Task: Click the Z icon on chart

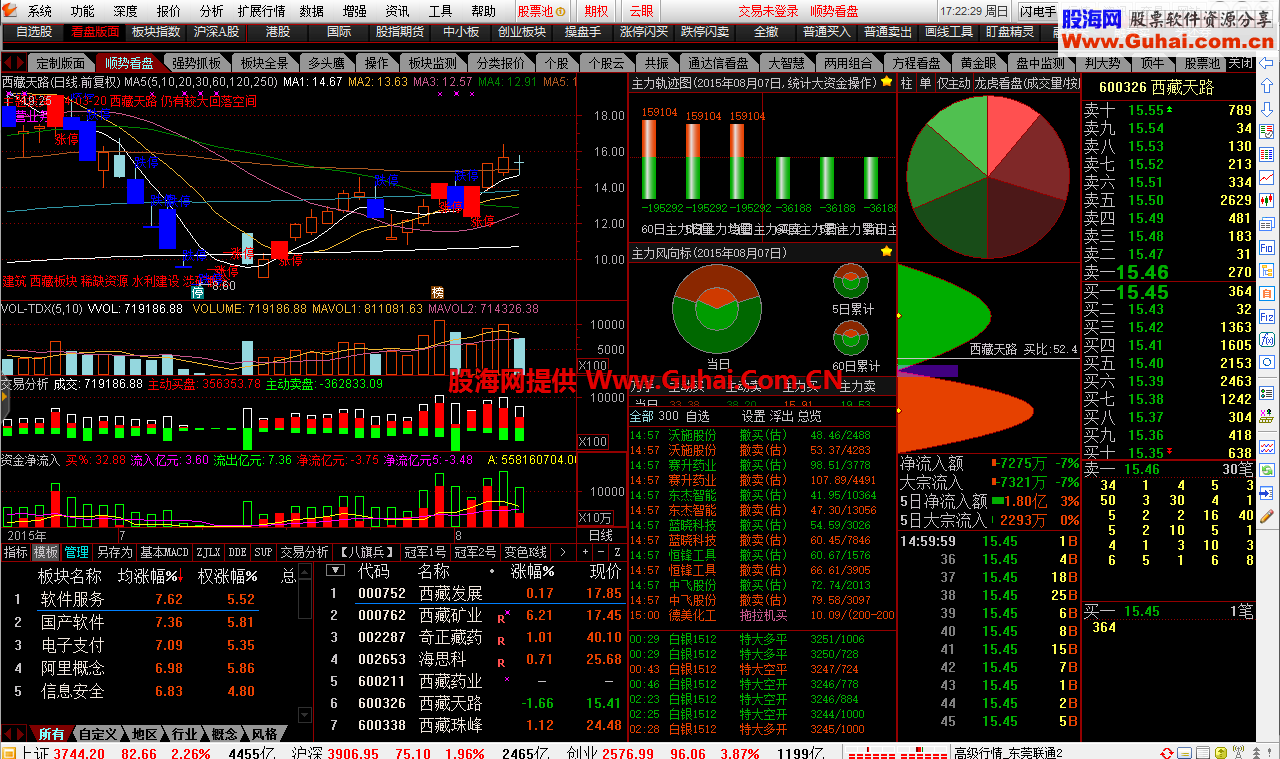Action: click(x=618, y=552)
